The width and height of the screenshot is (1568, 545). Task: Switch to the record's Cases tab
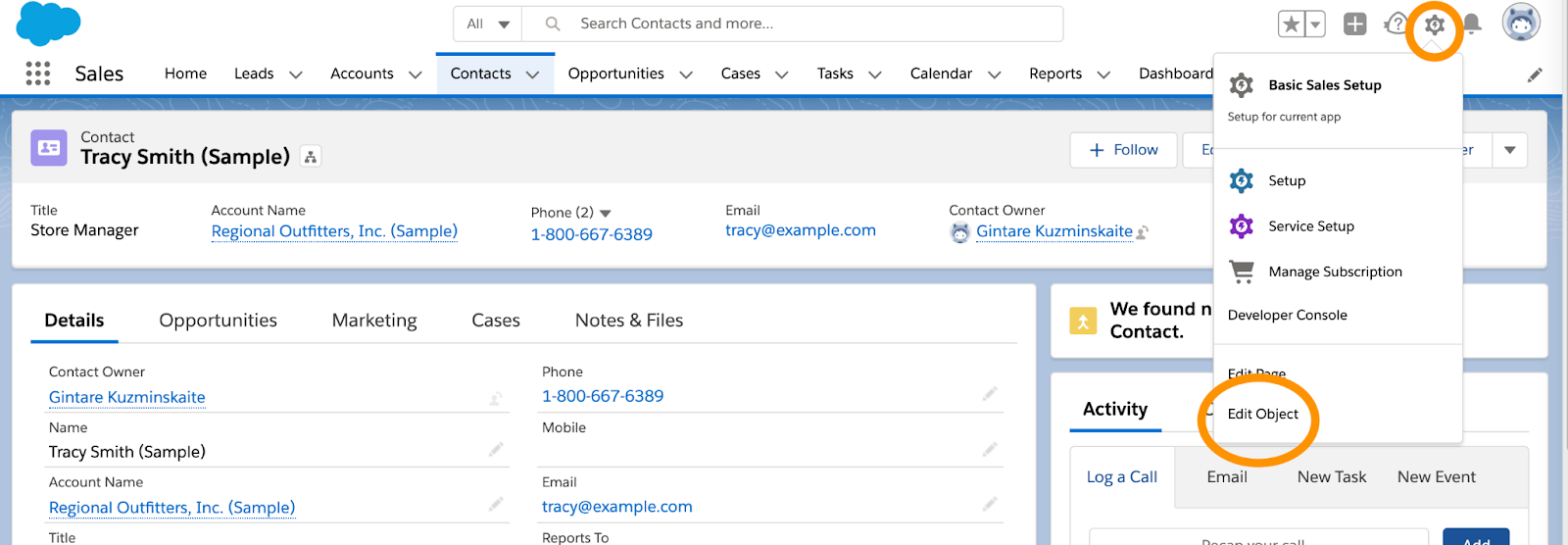496,321
